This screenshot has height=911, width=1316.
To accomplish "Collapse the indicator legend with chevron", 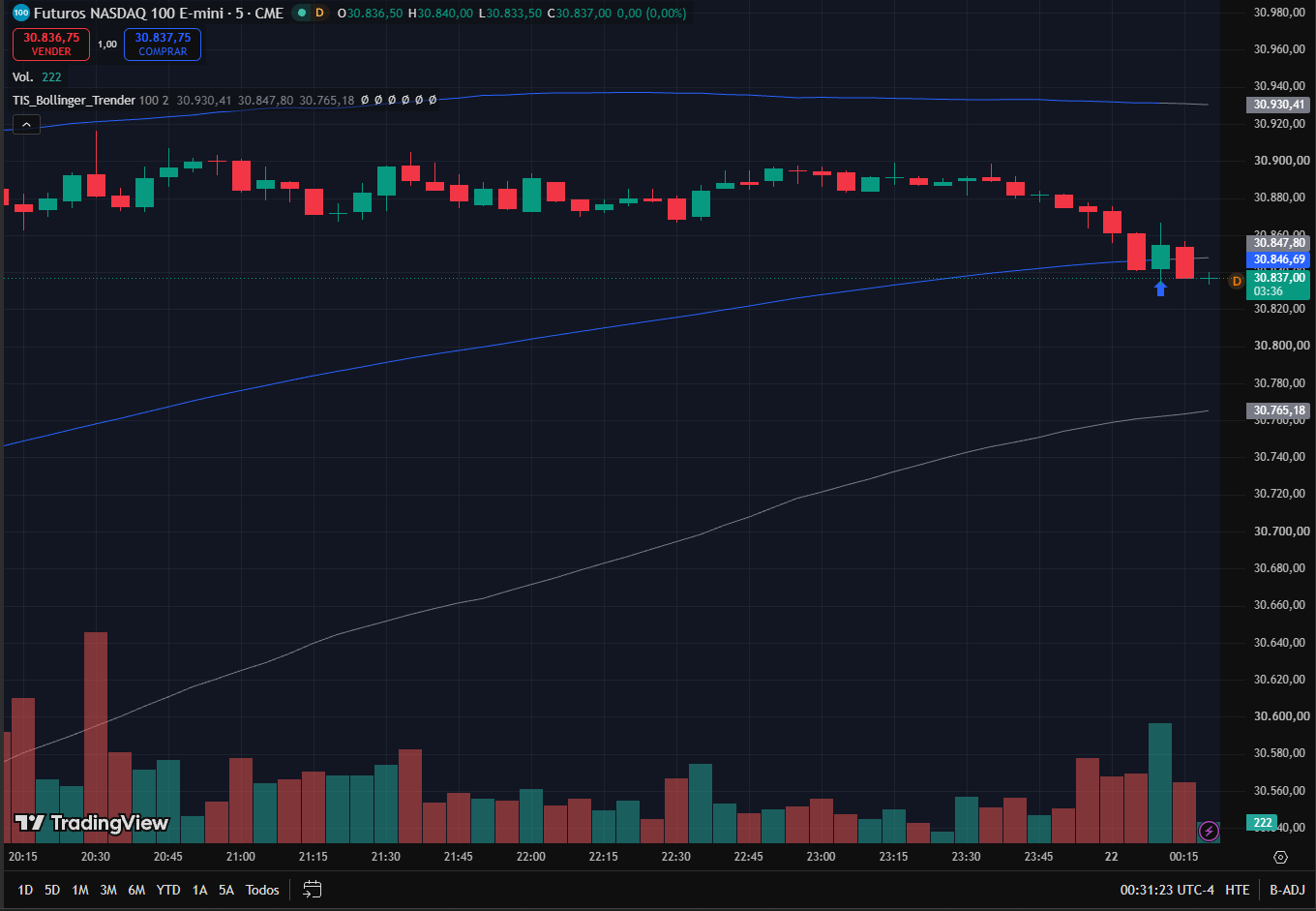I will [26, 124].
